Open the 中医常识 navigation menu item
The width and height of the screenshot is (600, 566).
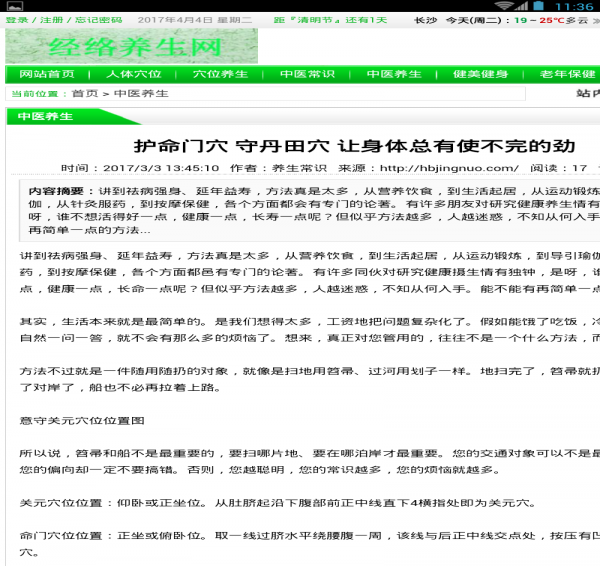(307, 74)
